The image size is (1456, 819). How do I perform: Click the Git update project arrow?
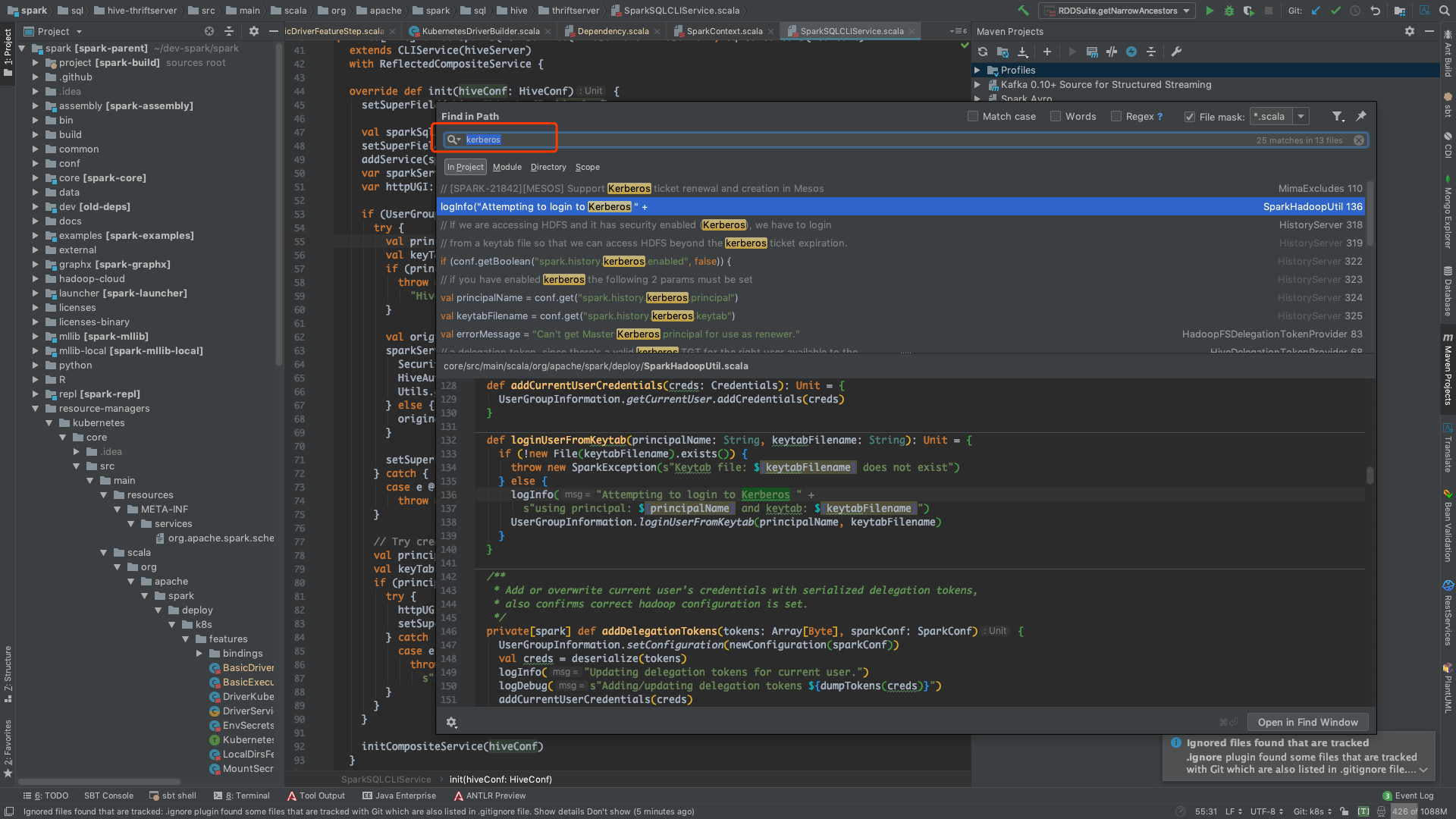click(1316, 11)
